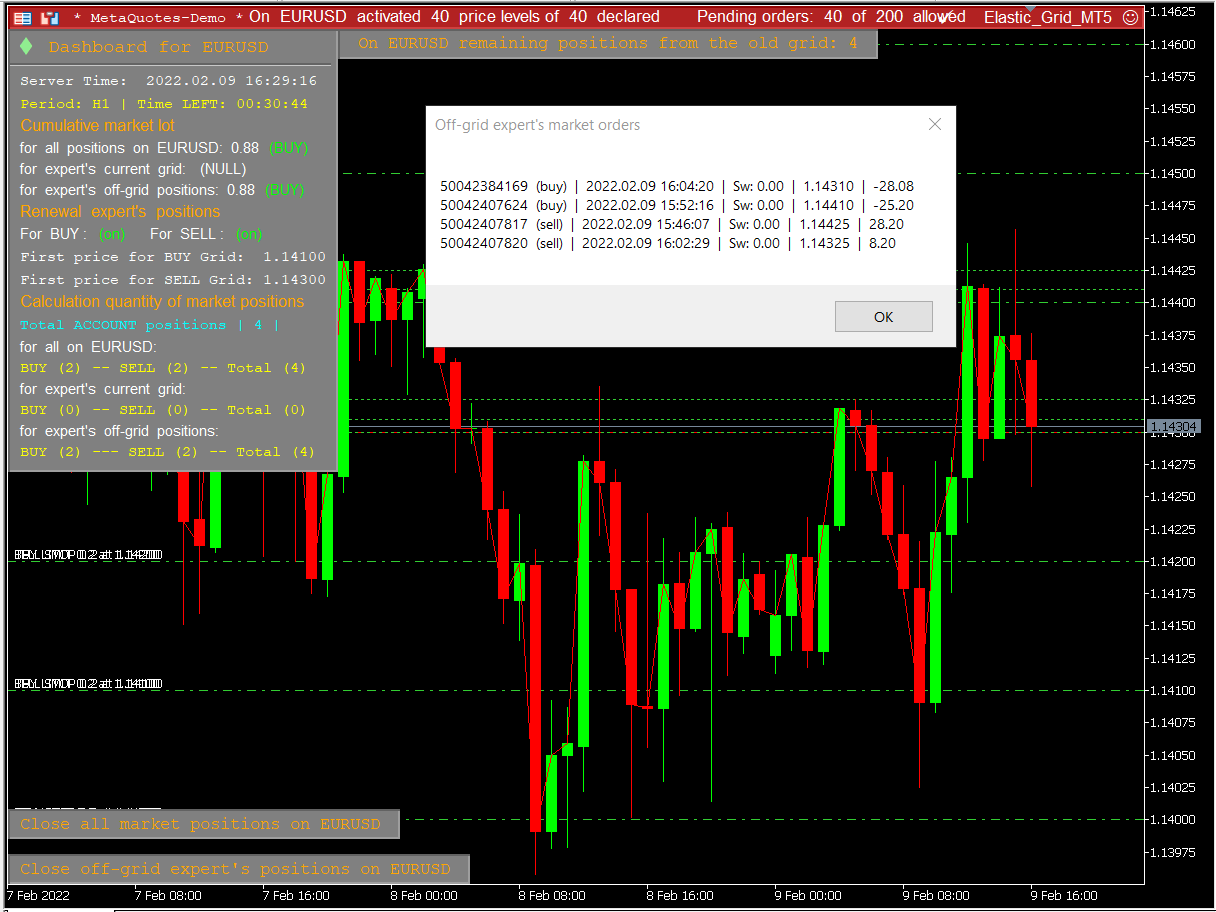Viewport: 1216px width, 912px height.
Task: Click the order row 50042384169 (buy)
Action: [x=677, y=186]
